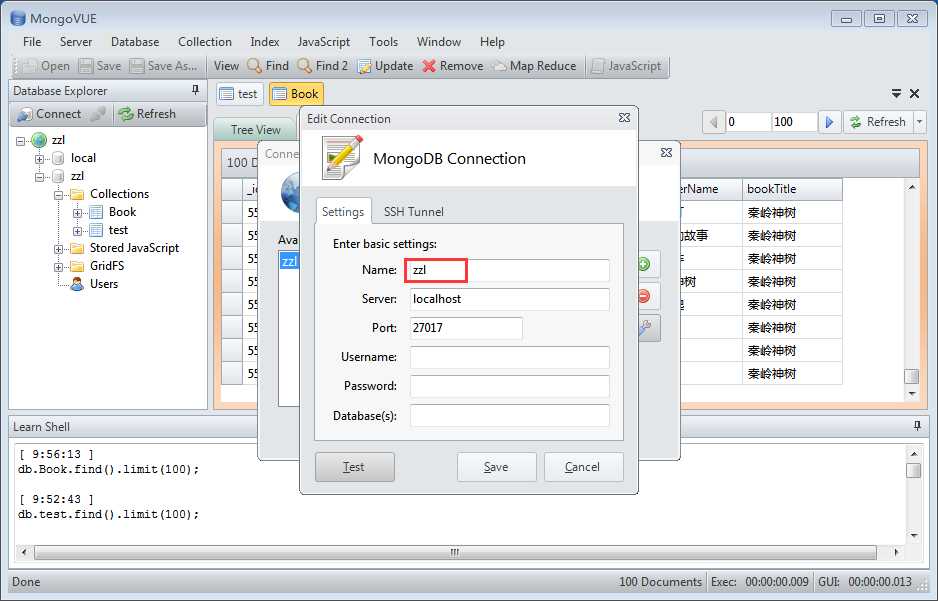The height and width of the screenshot is (601, 938).
Task: Switch to the Book document tab
Action: coord(296,94)
